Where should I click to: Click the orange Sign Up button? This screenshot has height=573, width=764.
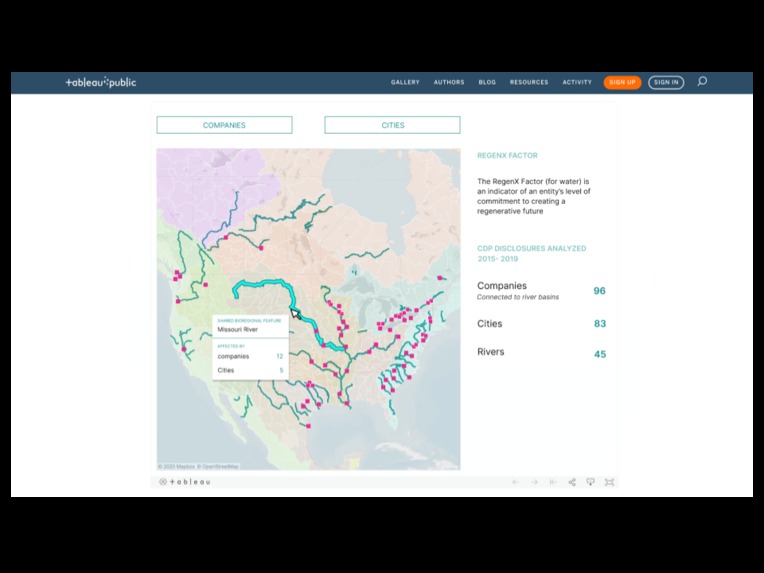622,82
